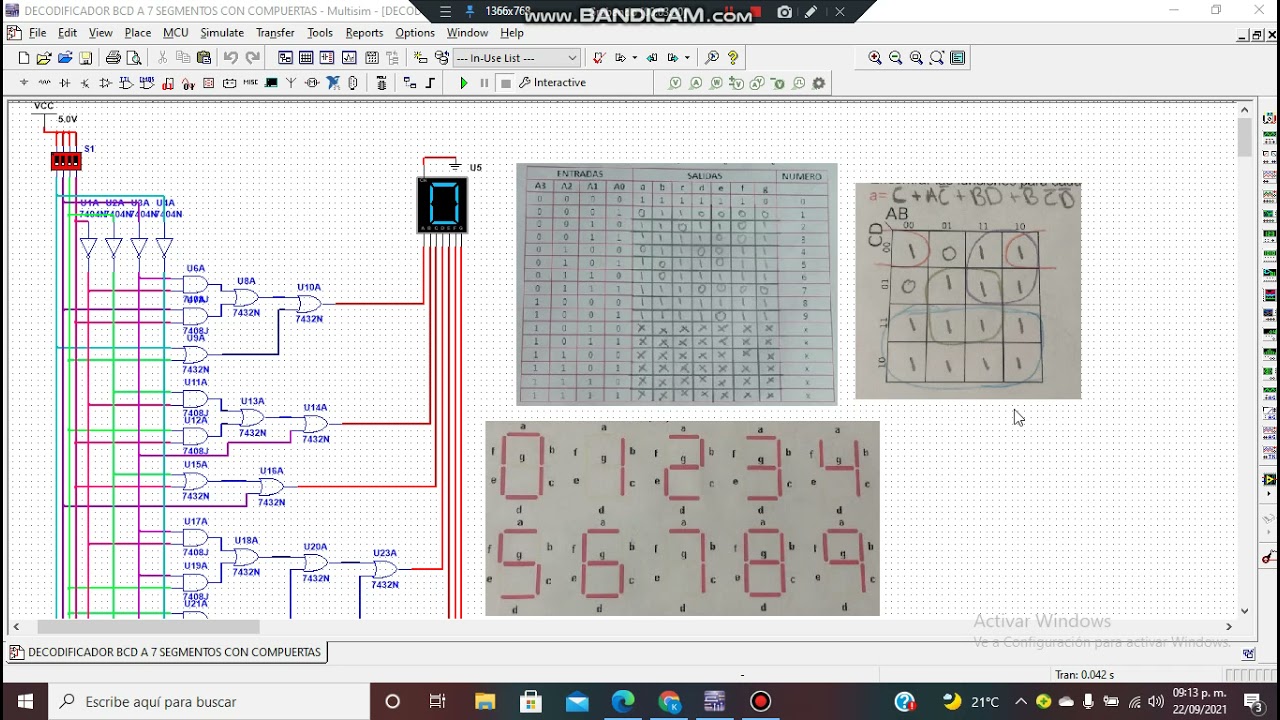The height and width of the screenshot is (720, 1280).
Task: Zoom out of the schematic
Action: point(896,58)
